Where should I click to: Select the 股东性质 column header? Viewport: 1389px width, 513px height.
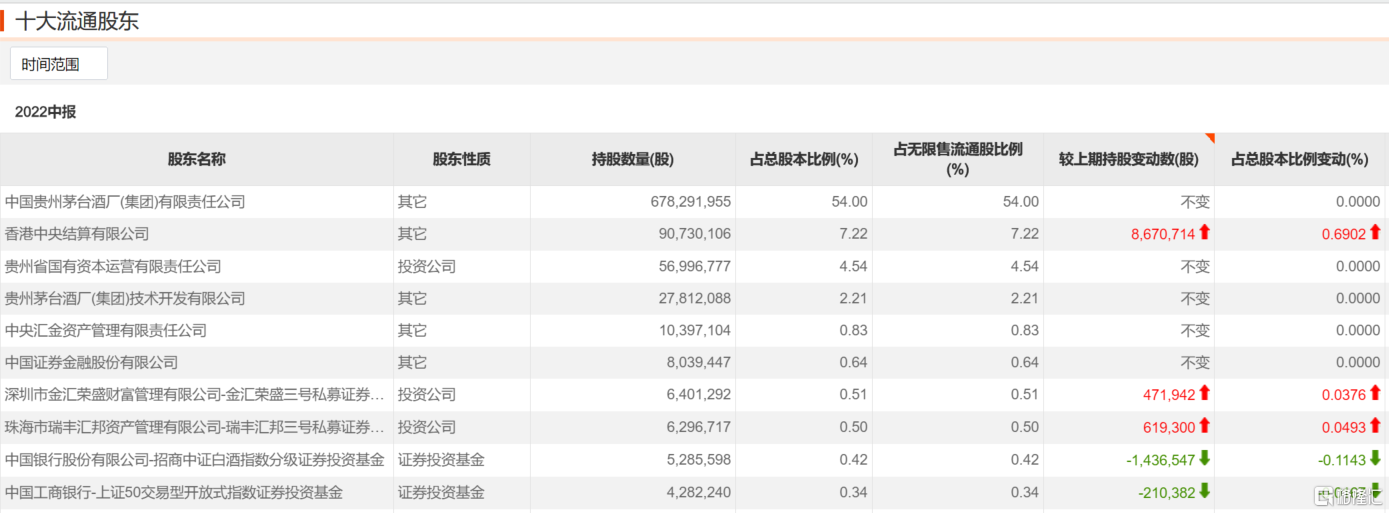point(461,159)
